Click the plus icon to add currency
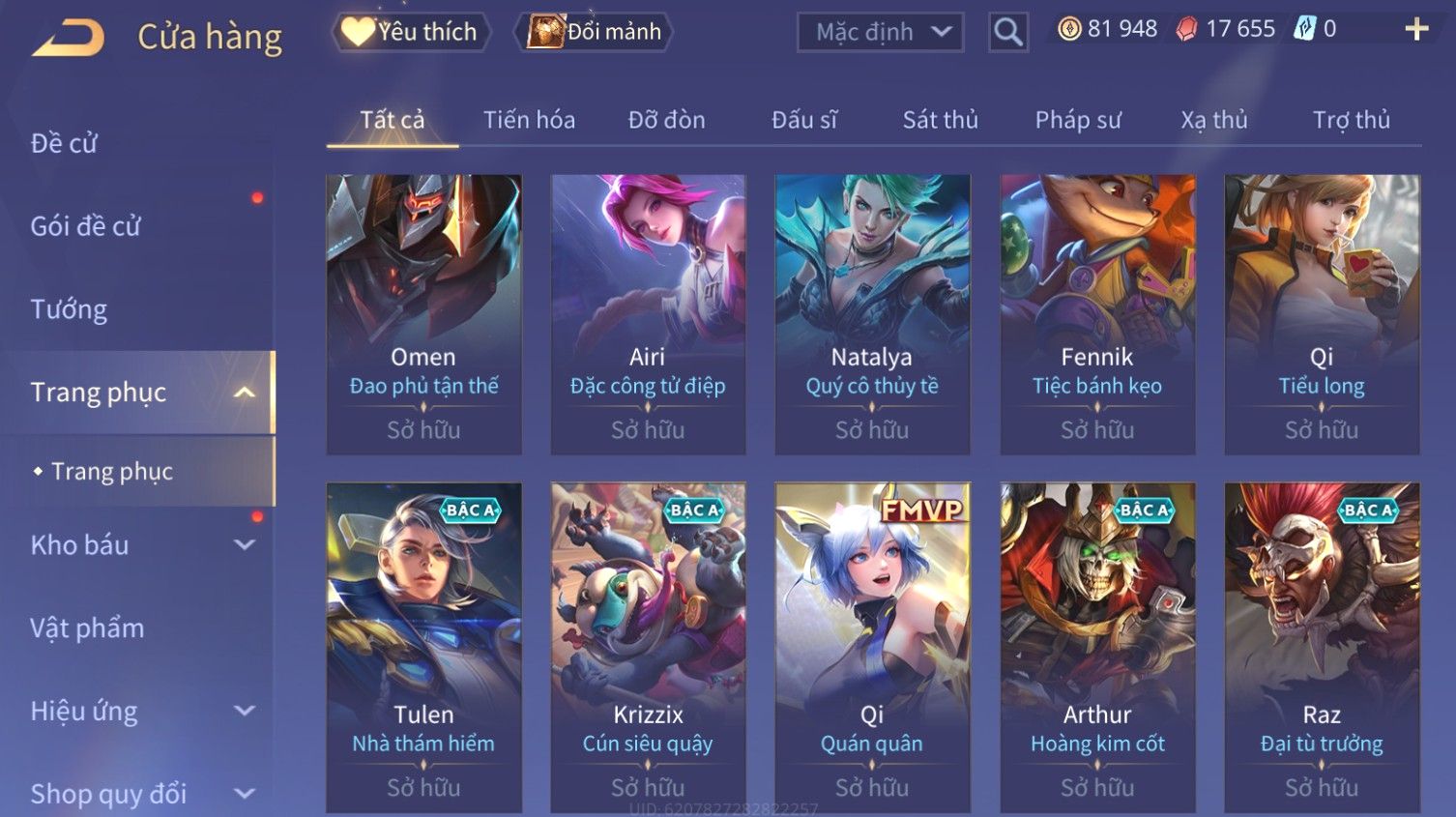 click(1416, 30)
